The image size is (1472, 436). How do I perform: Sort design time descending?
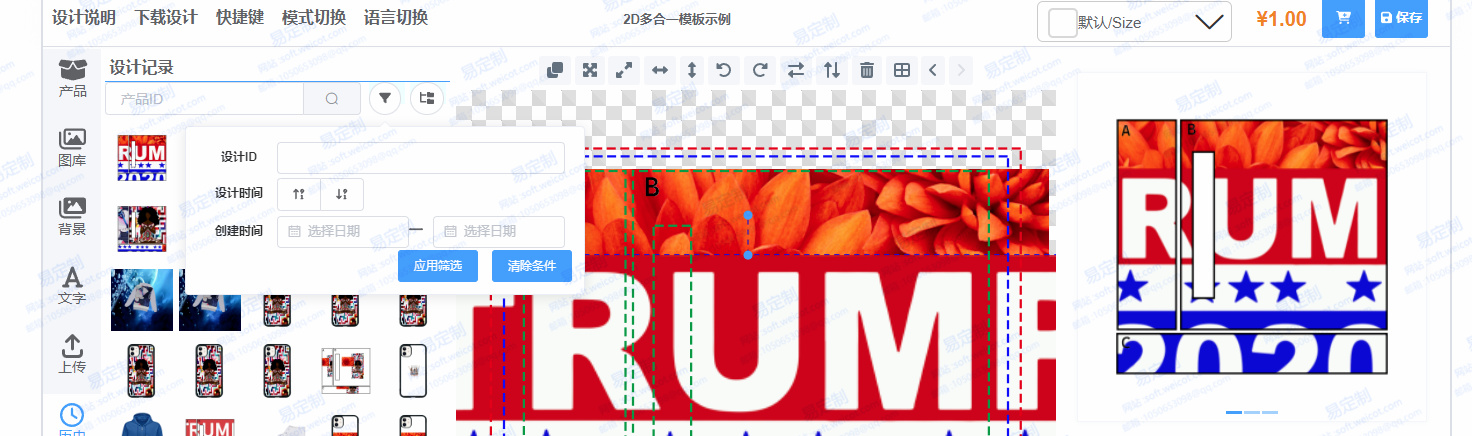pos(342,194)
